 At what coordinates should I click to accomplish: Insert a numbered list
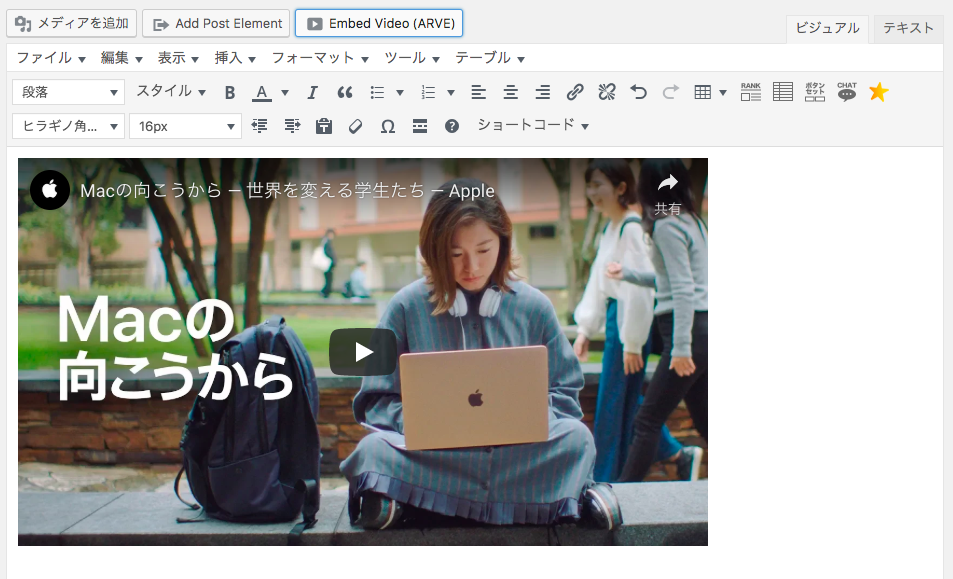[x=428, y=92]
